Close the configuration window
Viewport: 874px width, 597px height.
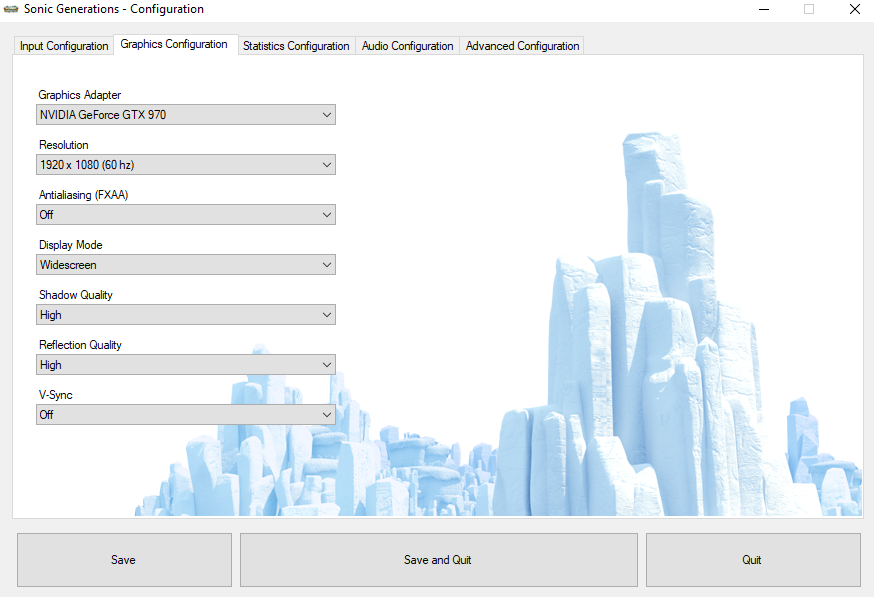coord(854,9)
